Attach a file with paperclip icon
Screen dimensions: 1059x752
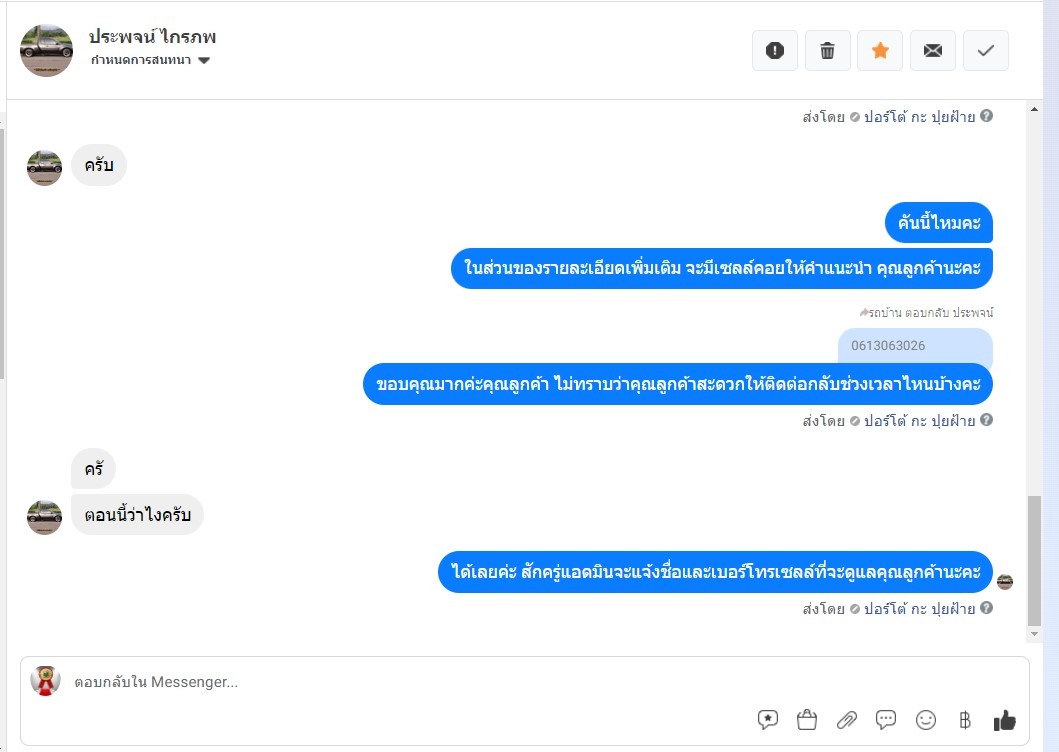[x=846, y=720]
